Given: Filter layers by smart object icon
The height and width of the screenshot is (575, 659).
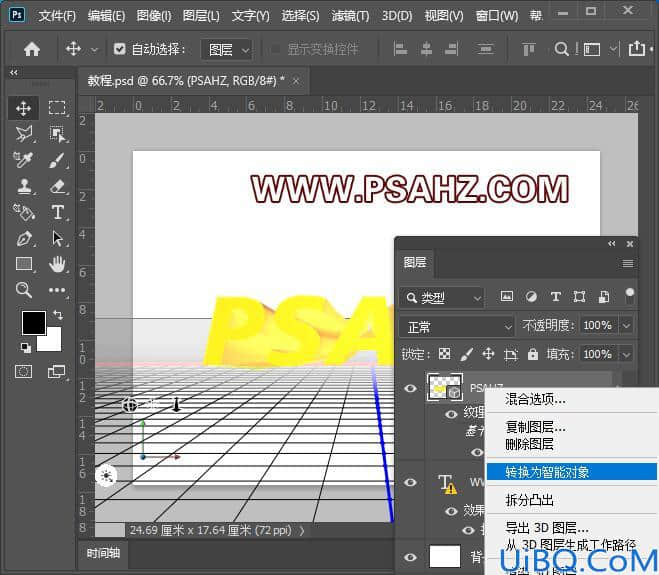Looking at the screenshot, I should click(x=604, y=297).
